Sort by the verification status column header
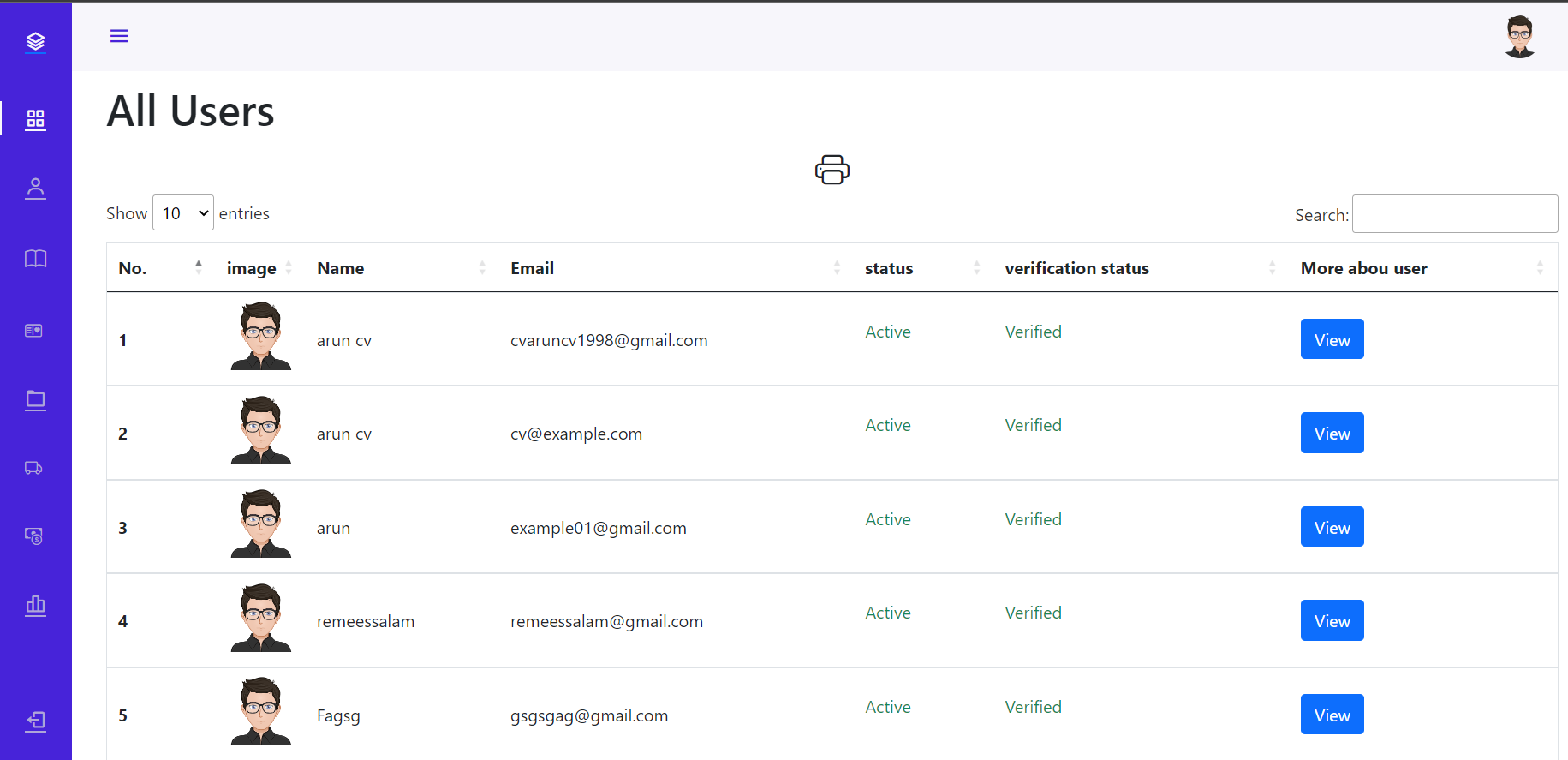1568x760 pixels. pos(1142,268)
